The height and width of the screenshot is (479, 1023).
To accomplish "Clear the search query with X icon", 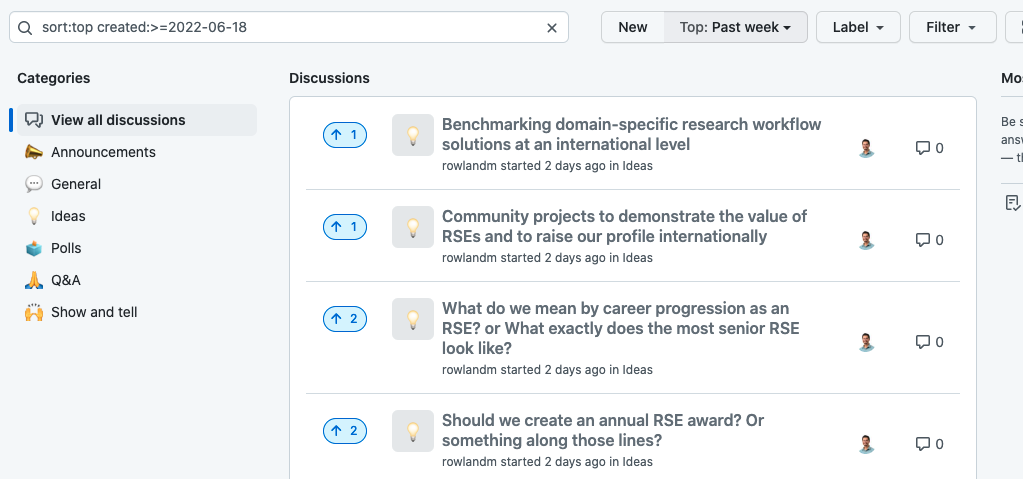I will point(551,28).
